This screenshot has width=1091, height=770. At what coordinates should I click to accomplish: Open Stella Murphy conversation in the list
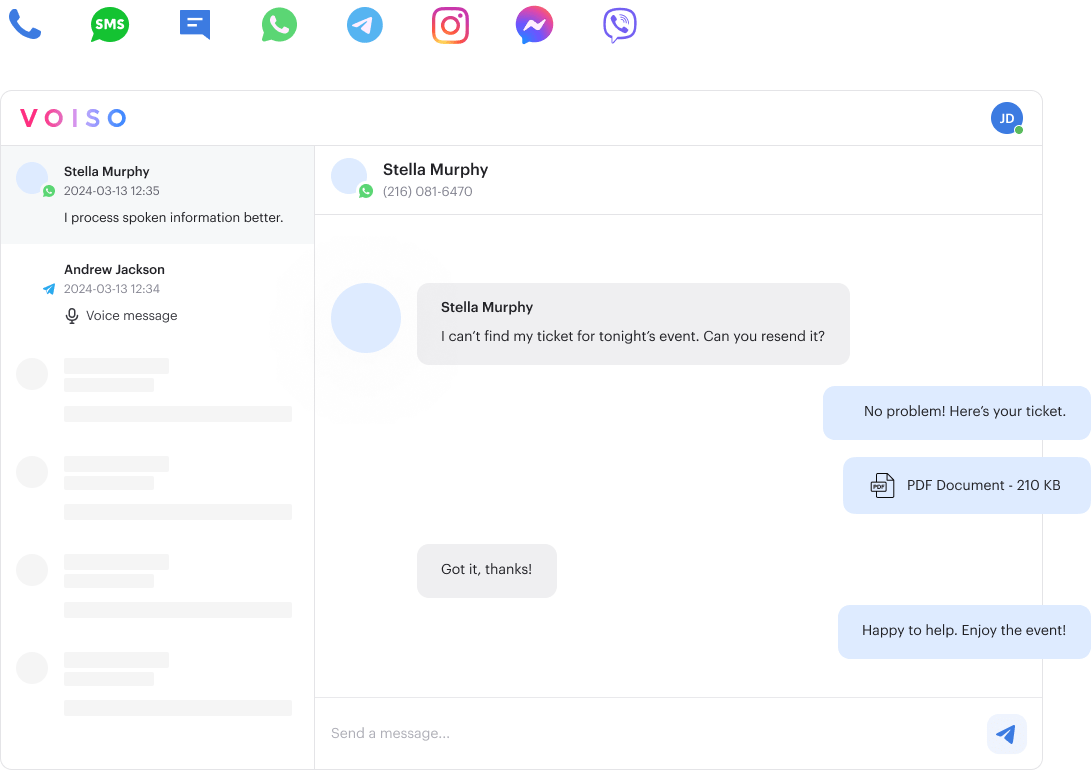157,195
